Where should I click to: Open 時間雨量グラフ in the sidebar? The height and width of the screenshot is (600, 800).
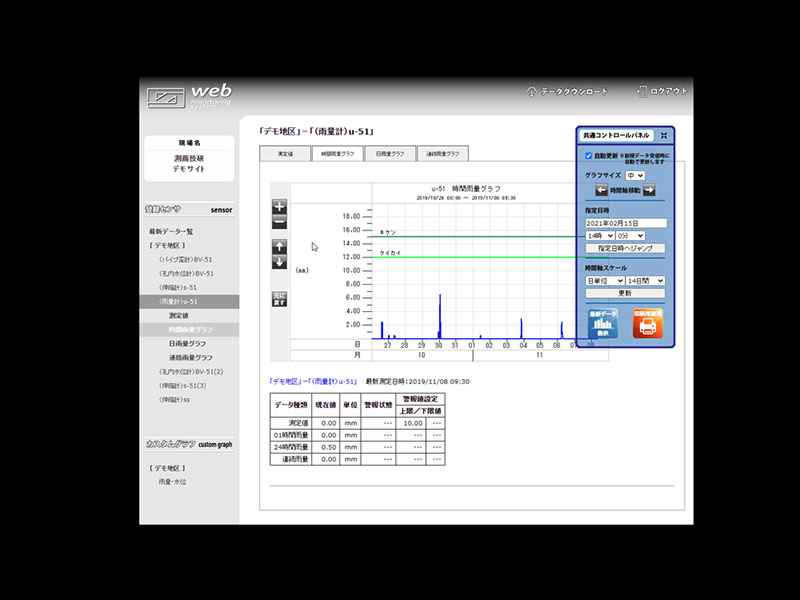pyautogui.click(x=190, y=330)
